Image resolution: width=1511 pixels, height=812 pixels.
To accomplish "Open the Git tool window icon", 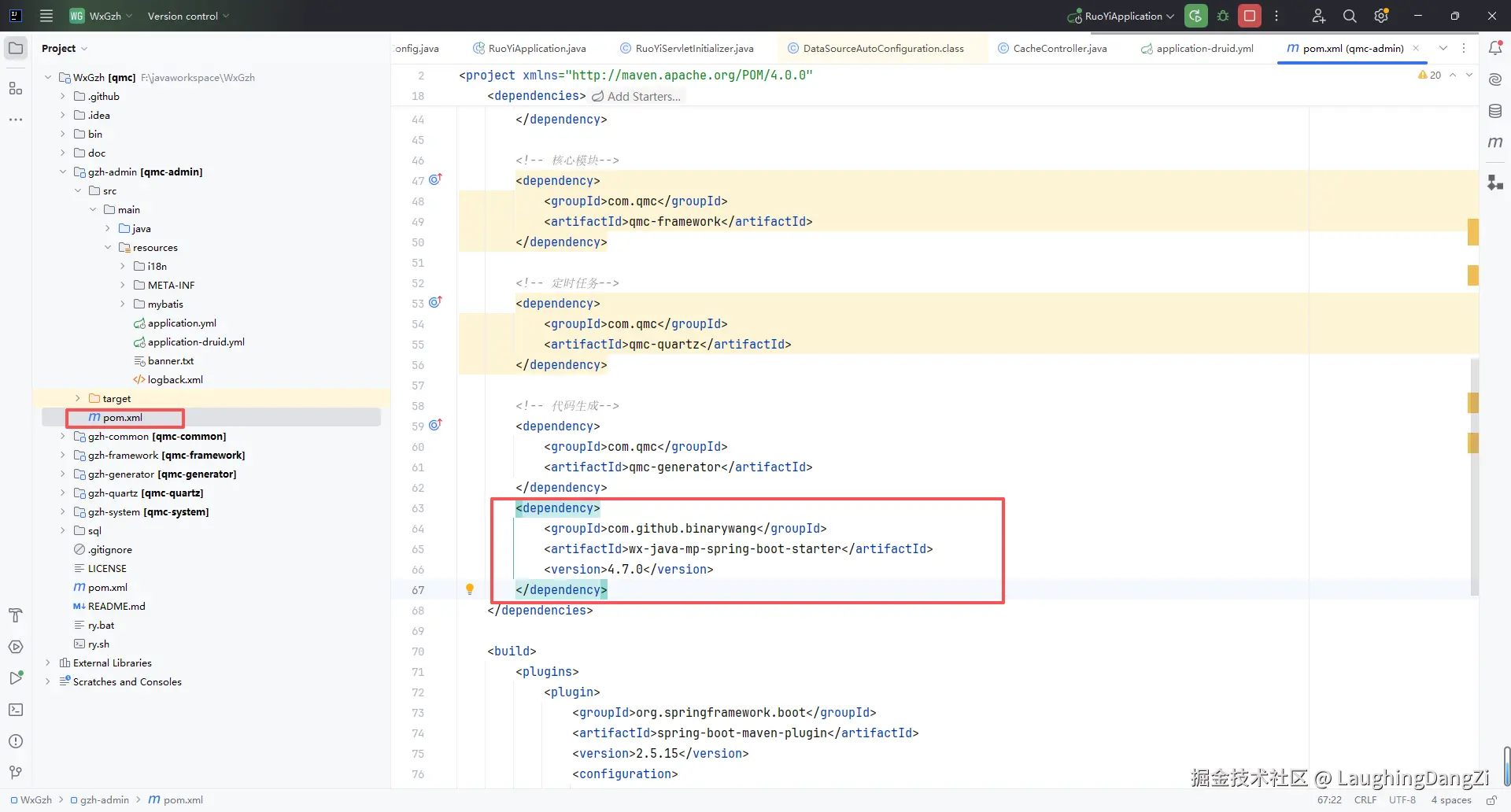I will coord(16,773).
